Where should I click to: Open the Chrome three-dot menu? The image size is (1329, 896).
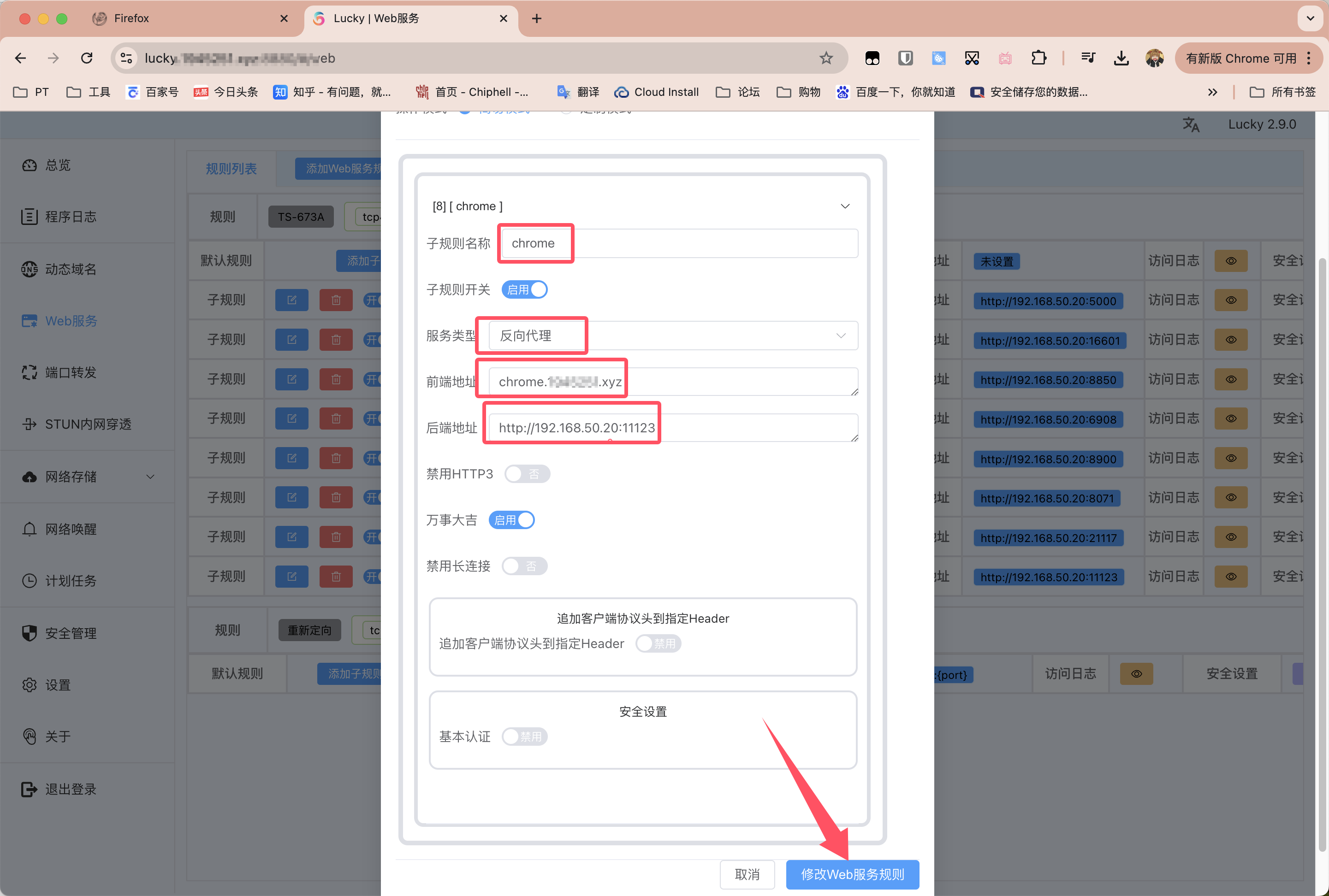pos(1308,58)
